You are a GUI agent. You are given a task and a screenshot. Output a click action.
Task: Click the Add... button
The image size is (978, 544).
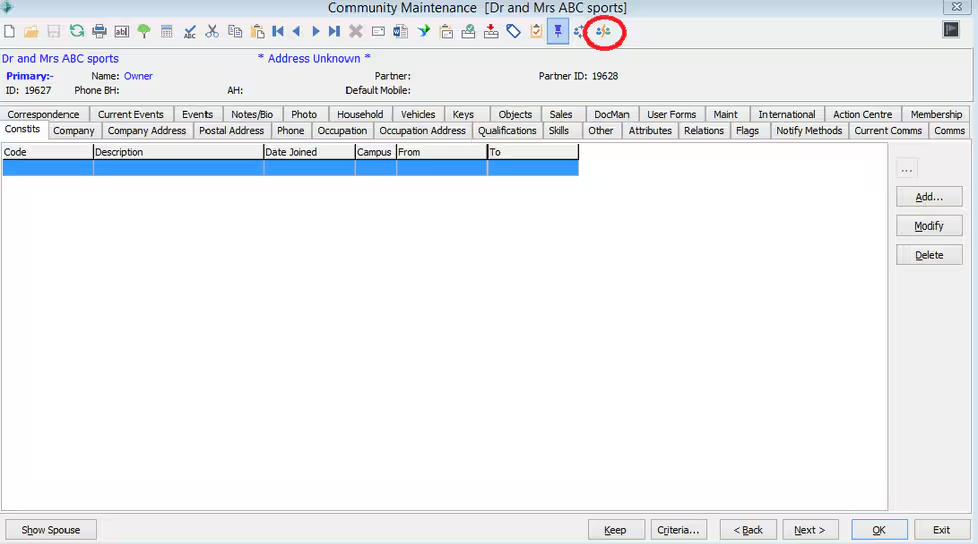(x=929, y=197)
